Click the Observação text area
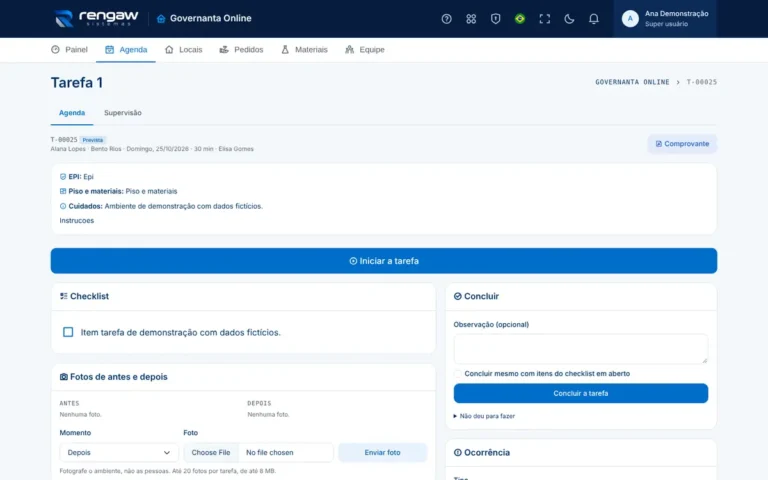Viewport: 768px width, 480px height. click(580, 349)
